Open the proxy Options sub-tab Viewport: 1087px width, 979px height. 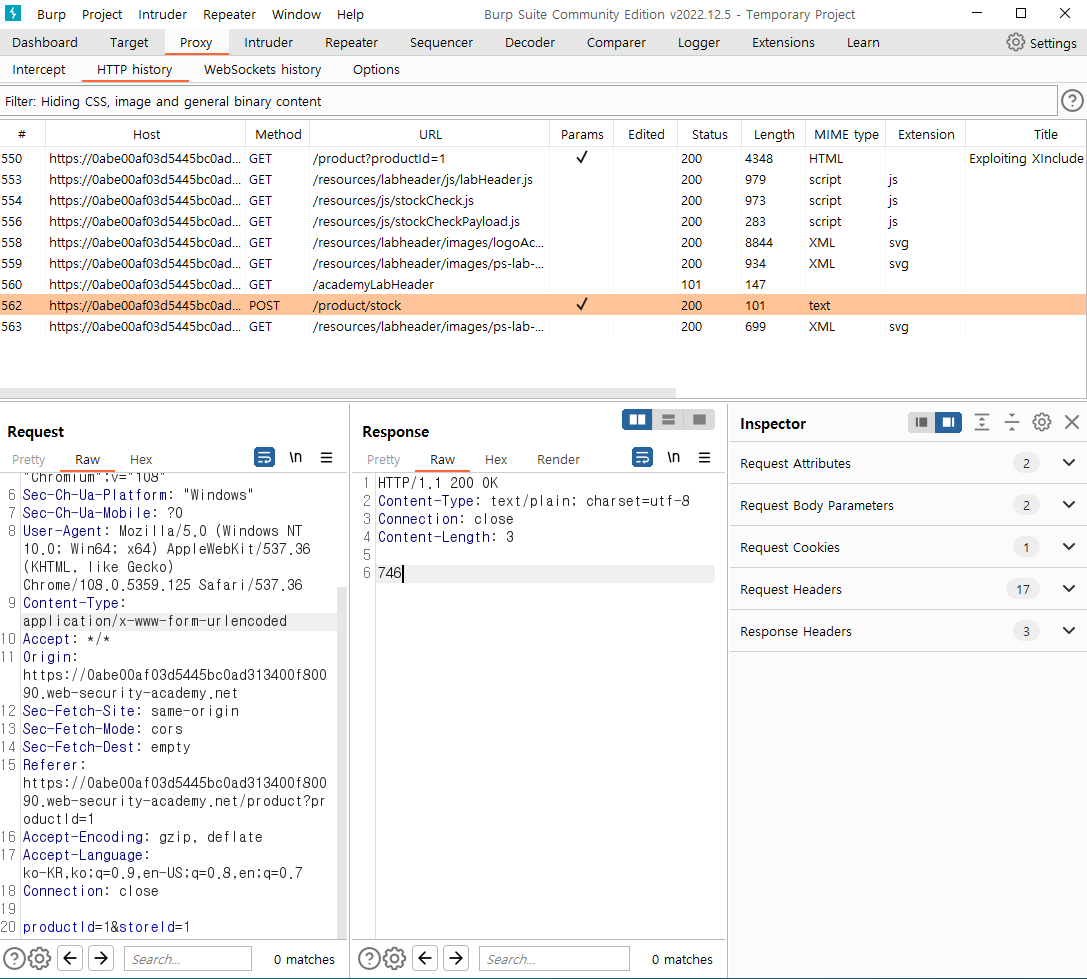tap(376, 69)
